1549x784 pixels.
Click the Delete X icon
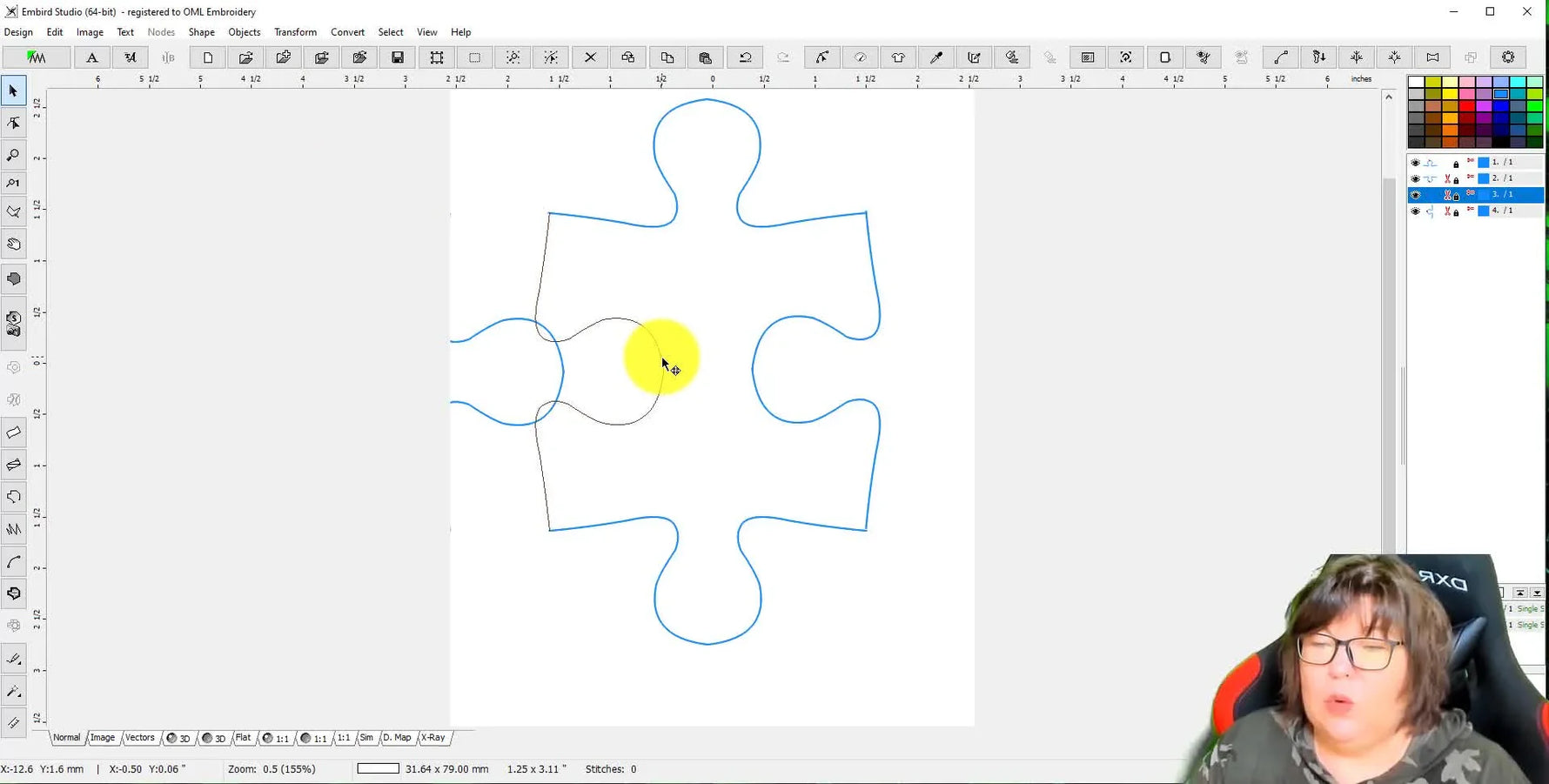point(590,57)
